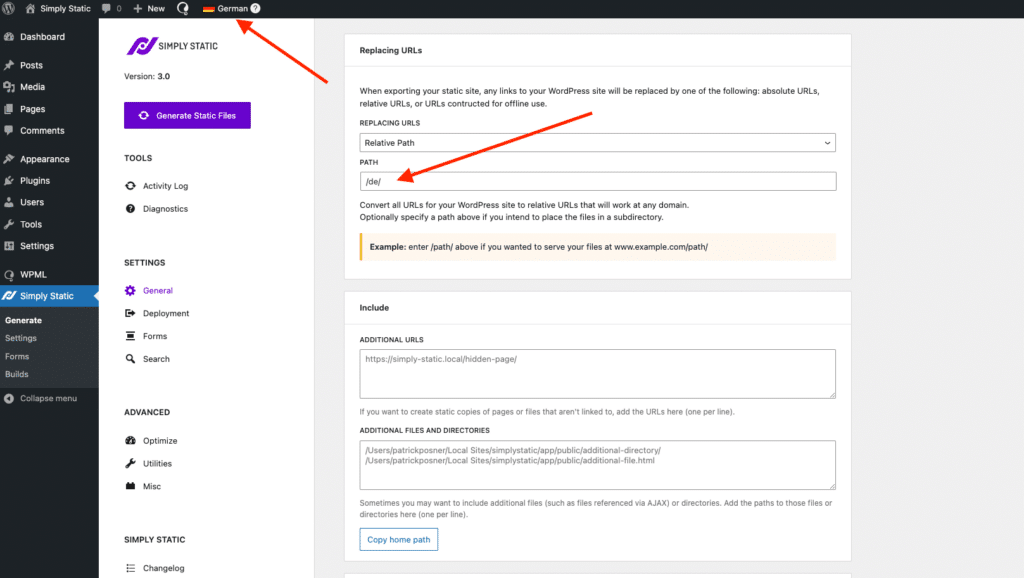1024x578 pixels.
Task: Click the Generate Static Files button
Action: [187, 116]
